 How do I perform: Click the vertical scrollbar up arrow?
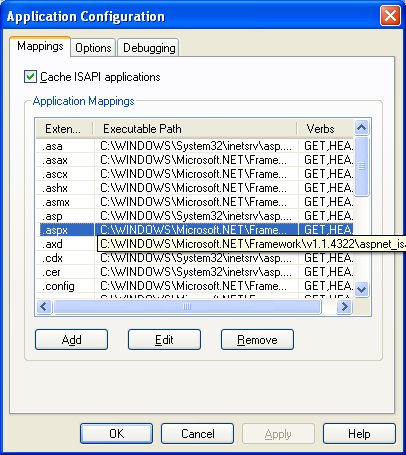362,128
